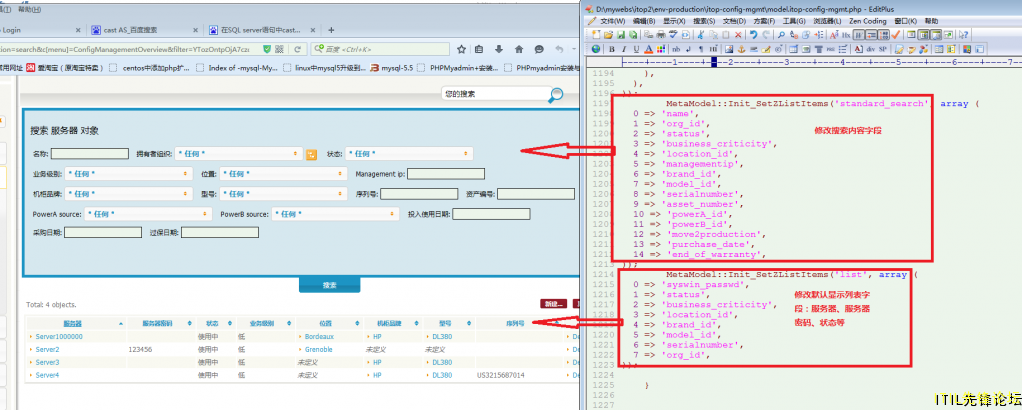Image resolution: width=1022 pixels, height=410 pixels.
Task: Click the font color A icon
Action: 649,49
